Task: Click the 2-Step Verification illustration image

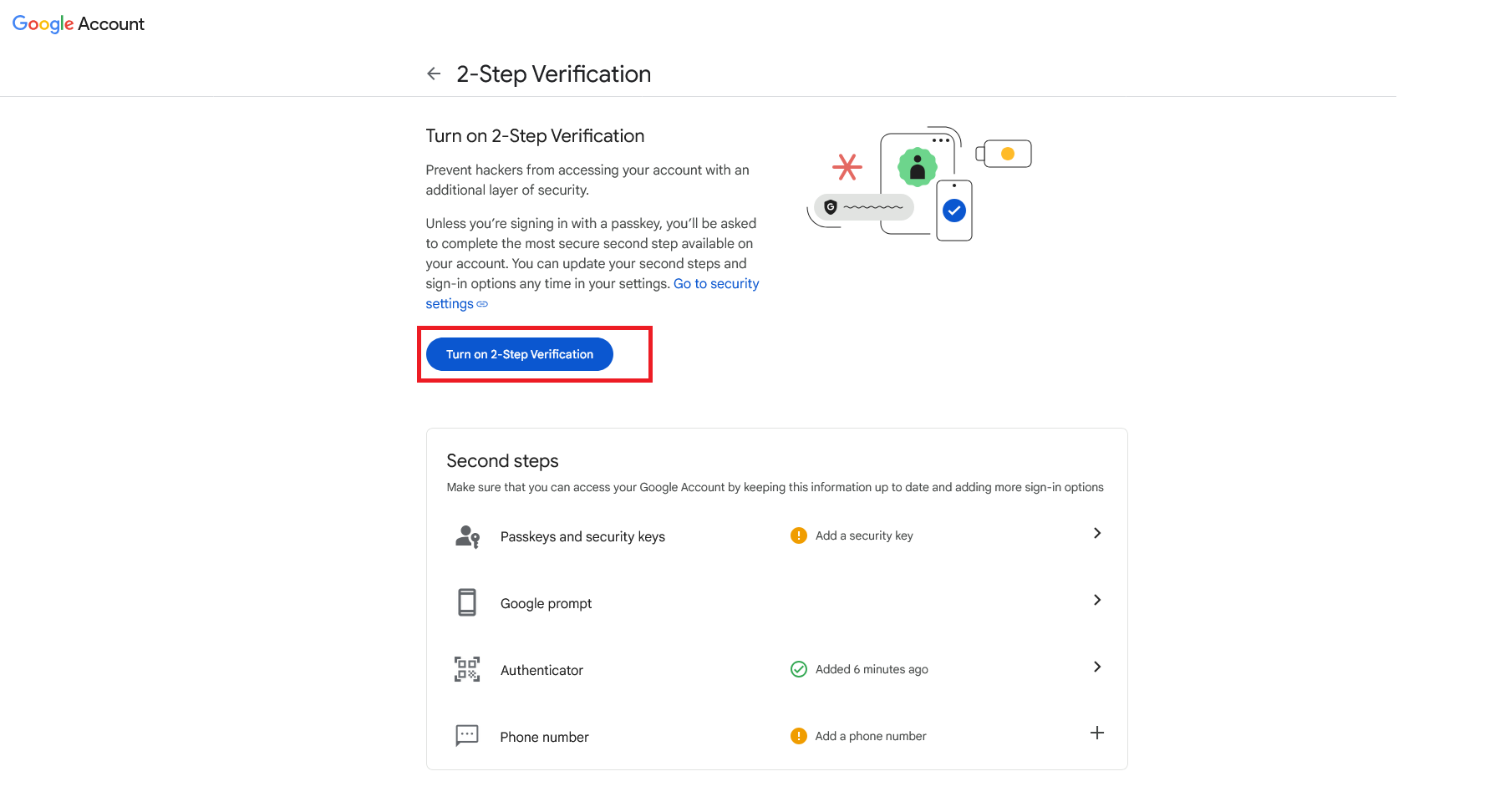Action: tap(919, 184)
